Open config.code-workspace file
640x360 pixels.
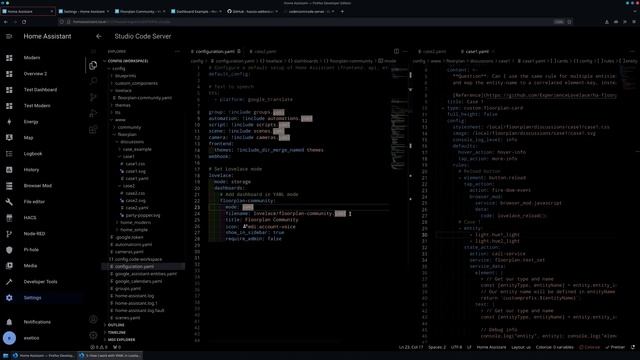tap(138, 260)
